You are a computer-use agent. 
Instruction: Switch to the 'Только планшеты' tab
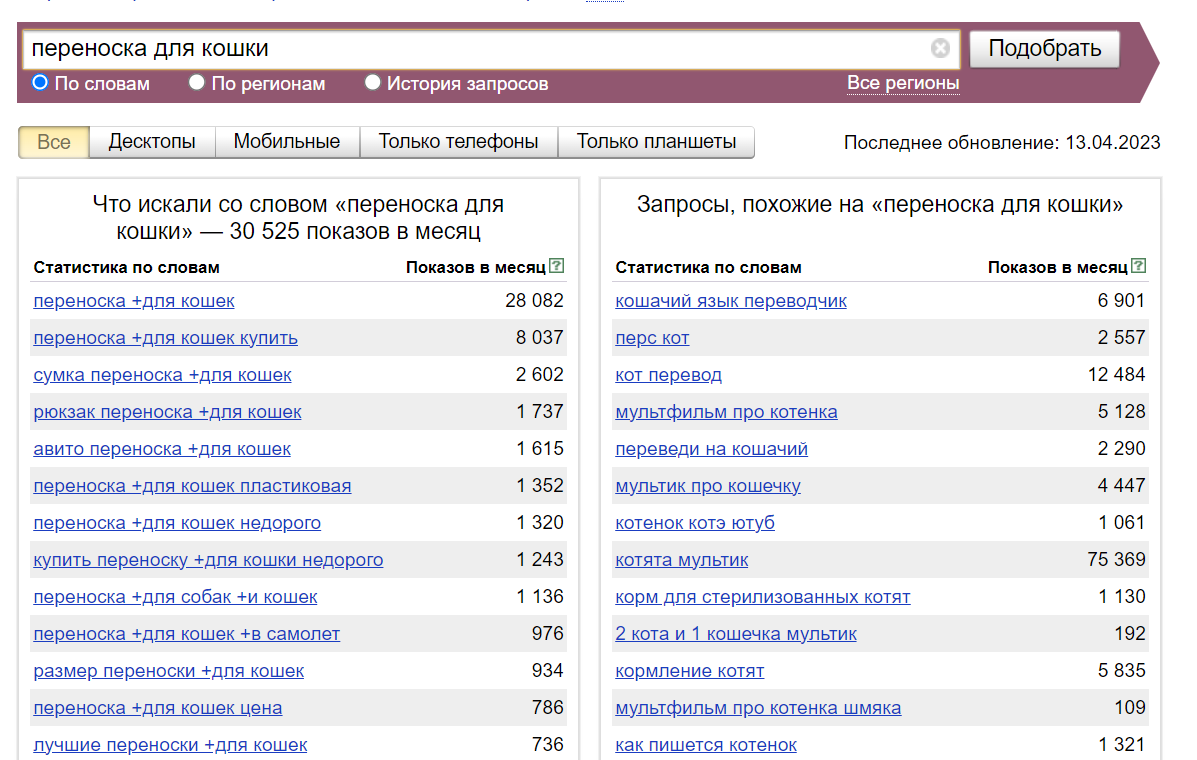[657, 142]
